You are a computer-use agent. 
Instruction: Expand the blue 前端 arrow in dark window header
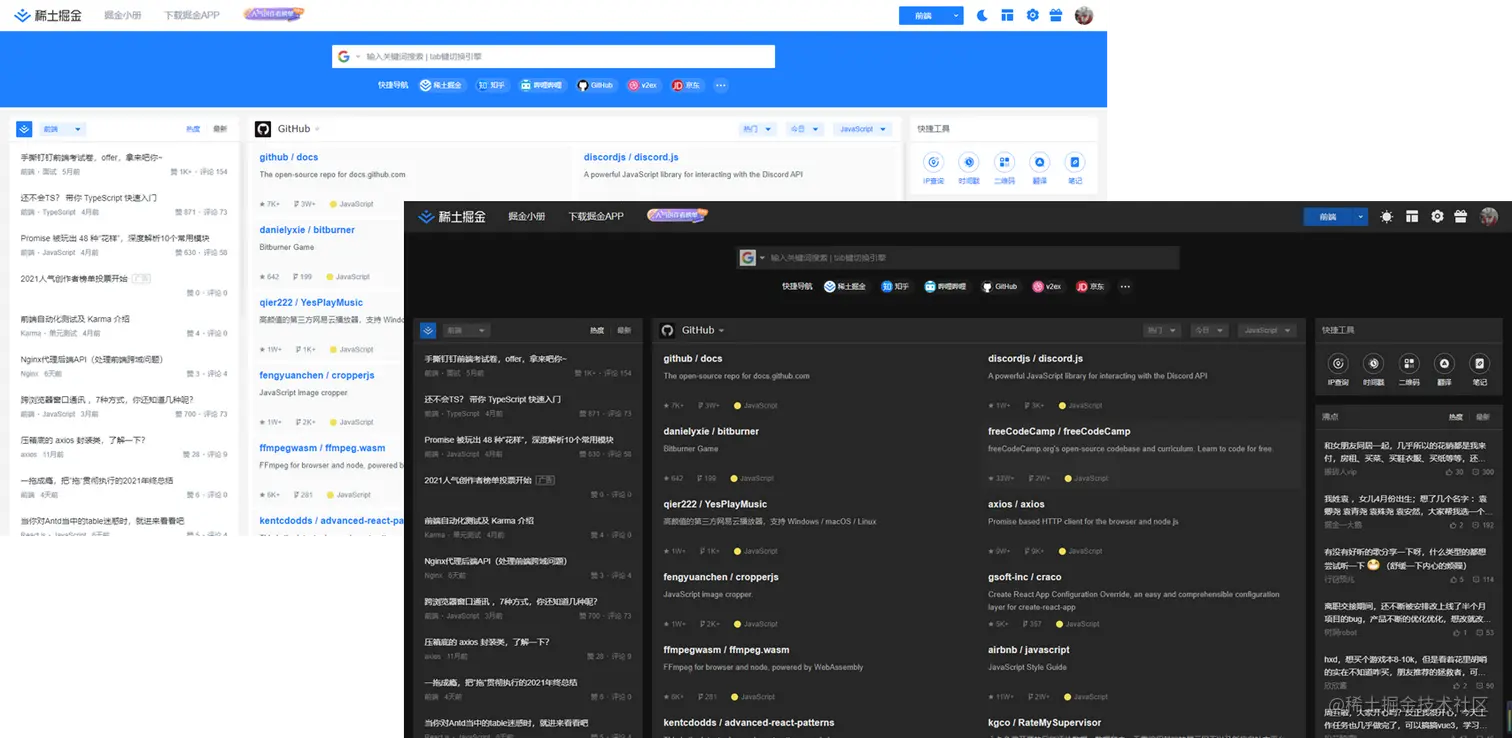[1360, 216]
